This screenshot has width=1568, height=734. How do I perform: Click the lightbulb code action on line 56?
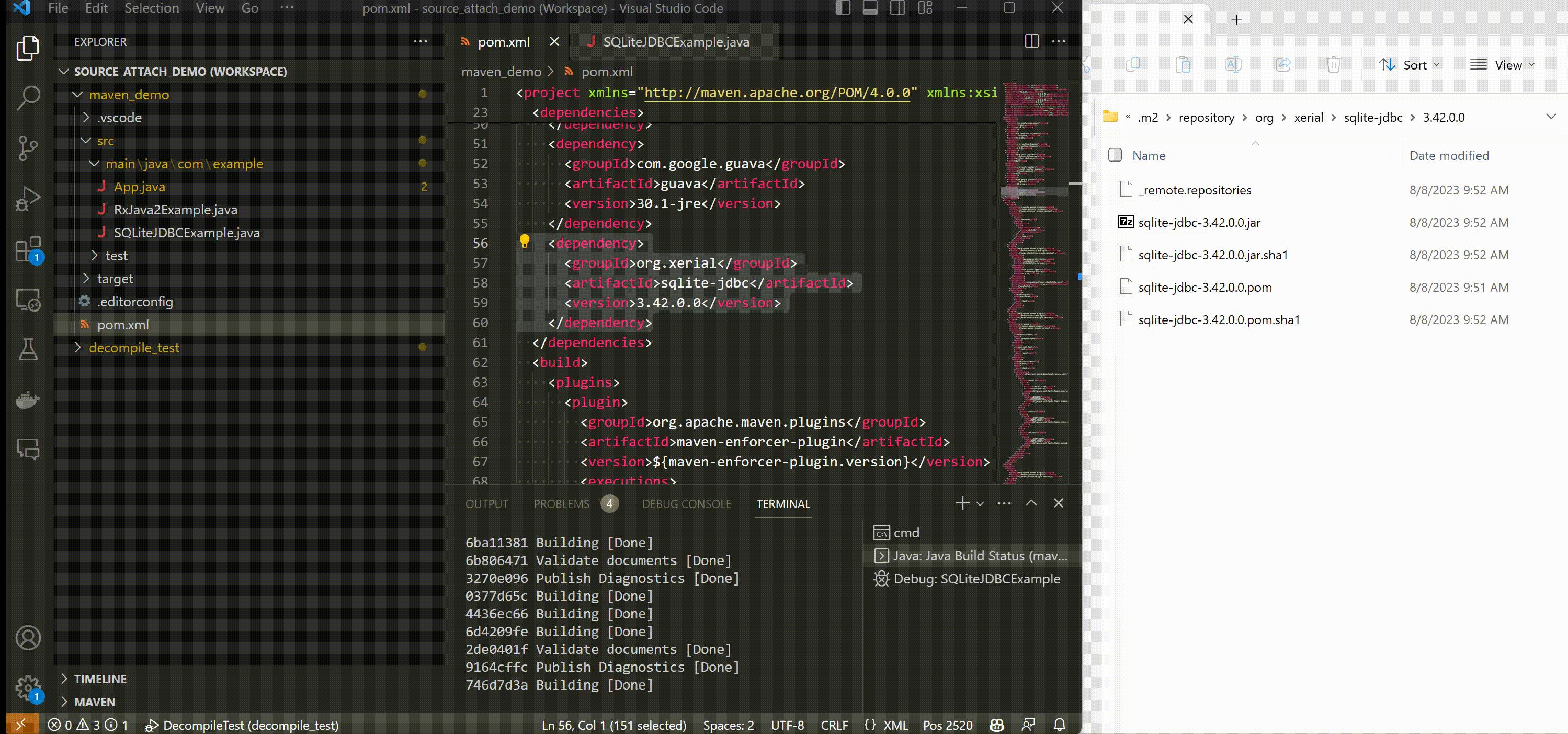(x=524, y=242)
